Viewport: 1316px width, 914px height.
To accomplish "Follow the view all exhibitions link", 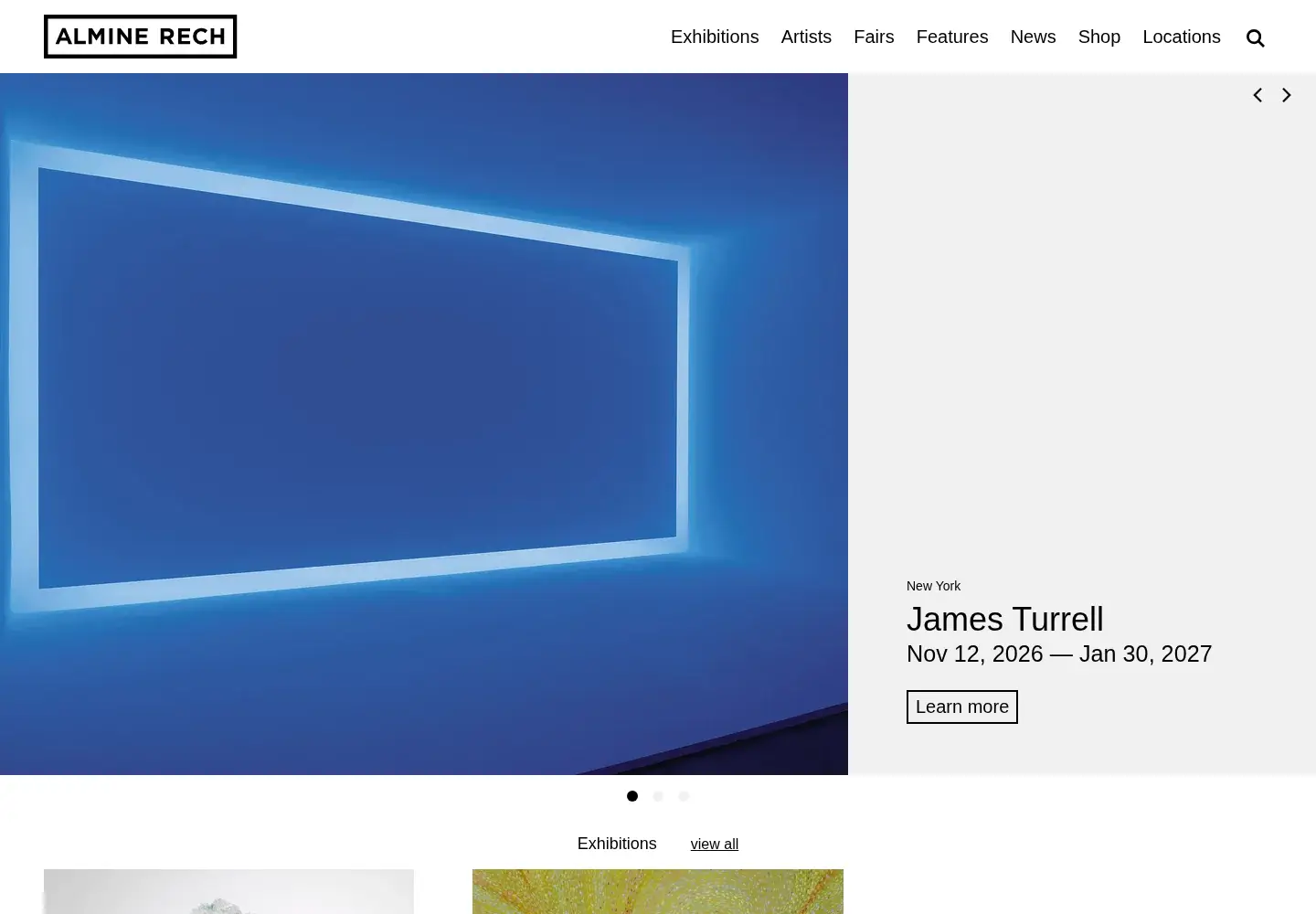I will tap(715, 845).
